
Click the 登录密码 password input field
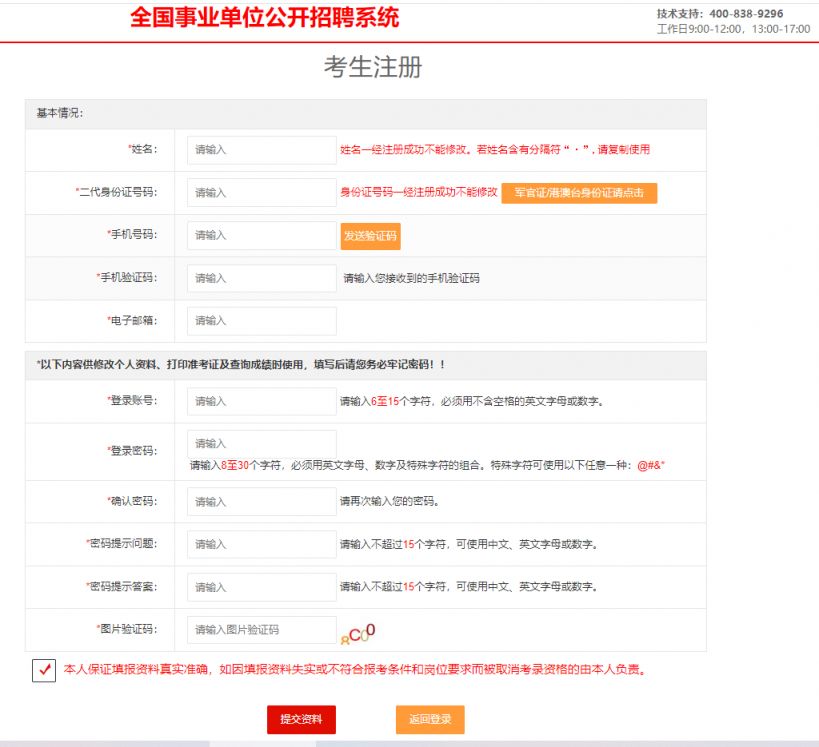pos(260,442)
